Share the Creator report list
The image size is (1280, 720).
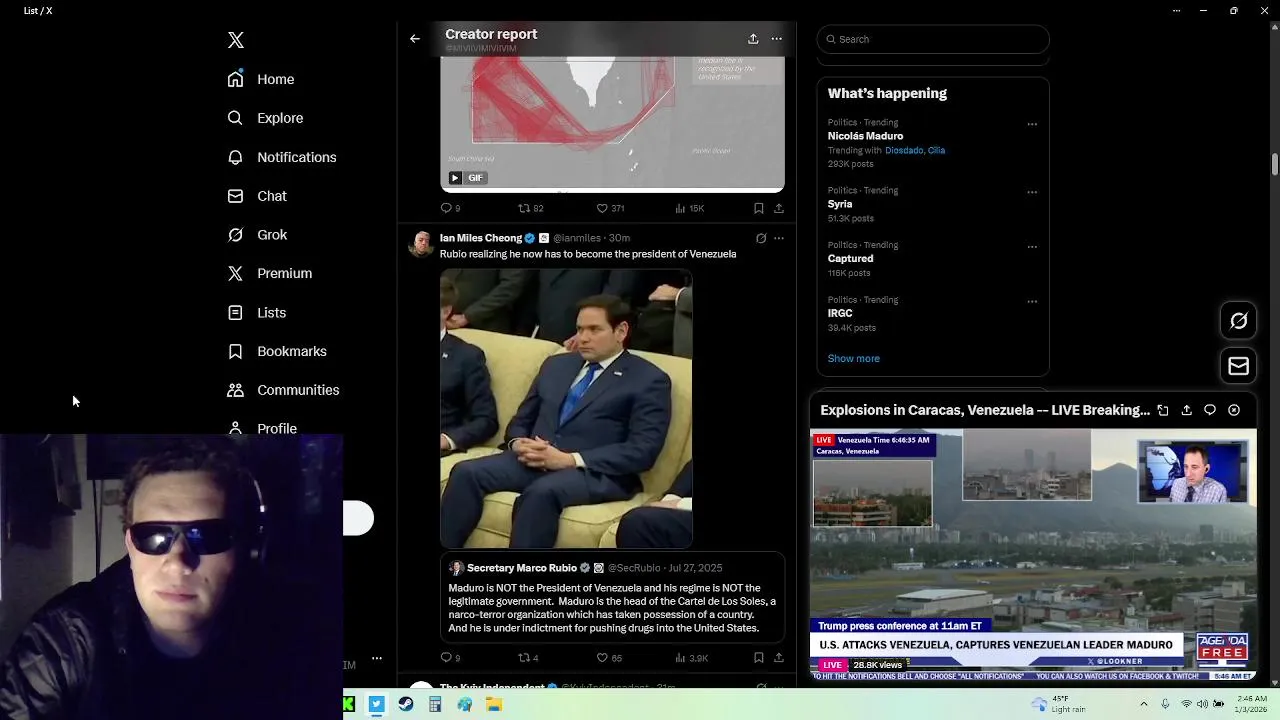pyautogui.click(x=753, y=39)
